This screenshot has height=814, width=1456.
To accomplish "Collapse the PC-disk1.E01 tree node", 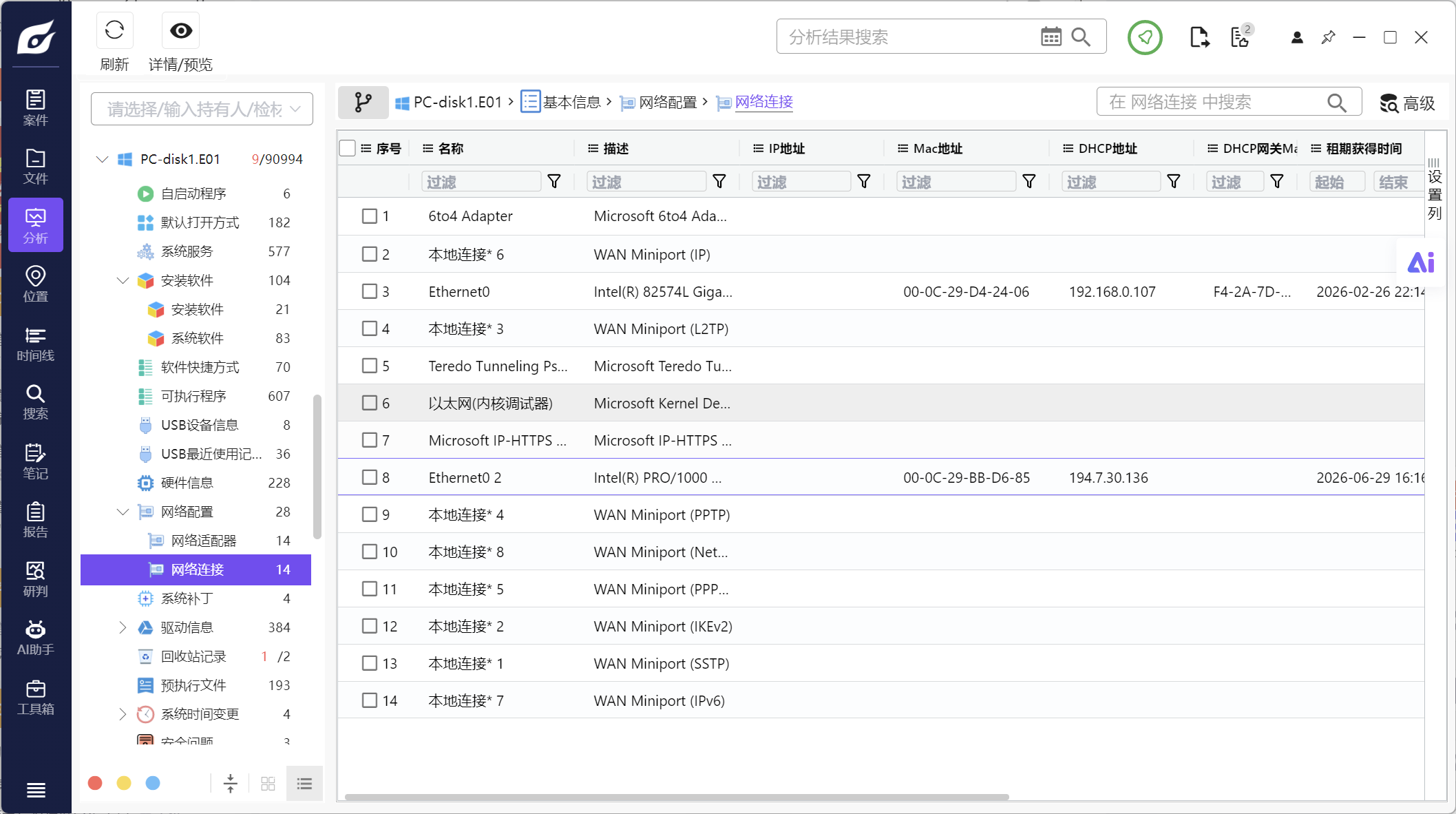I will 102,159.
